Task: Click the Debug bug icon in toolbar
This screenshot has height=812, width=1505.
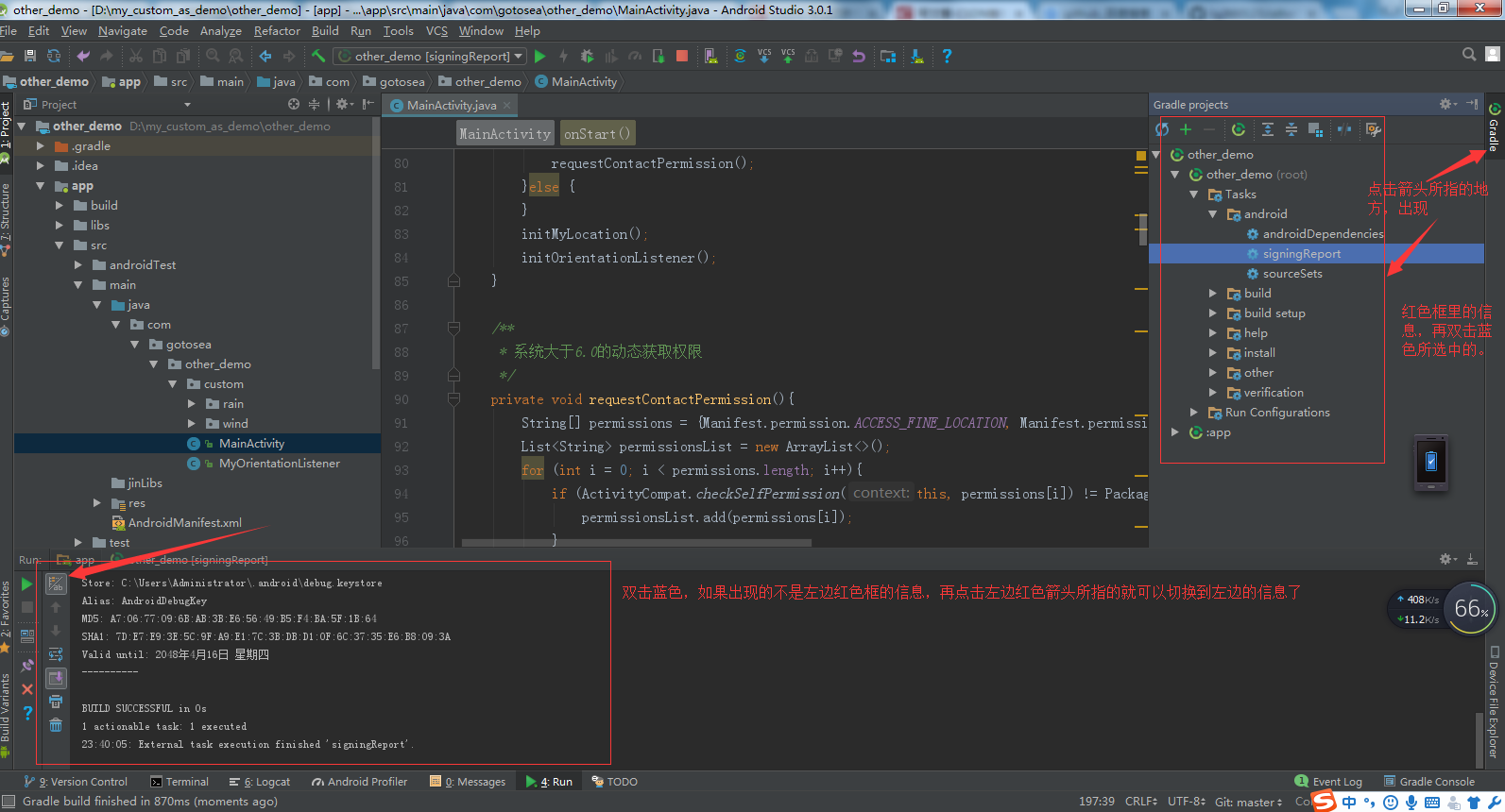Action: pyautogui.click(x=587, y=56)
